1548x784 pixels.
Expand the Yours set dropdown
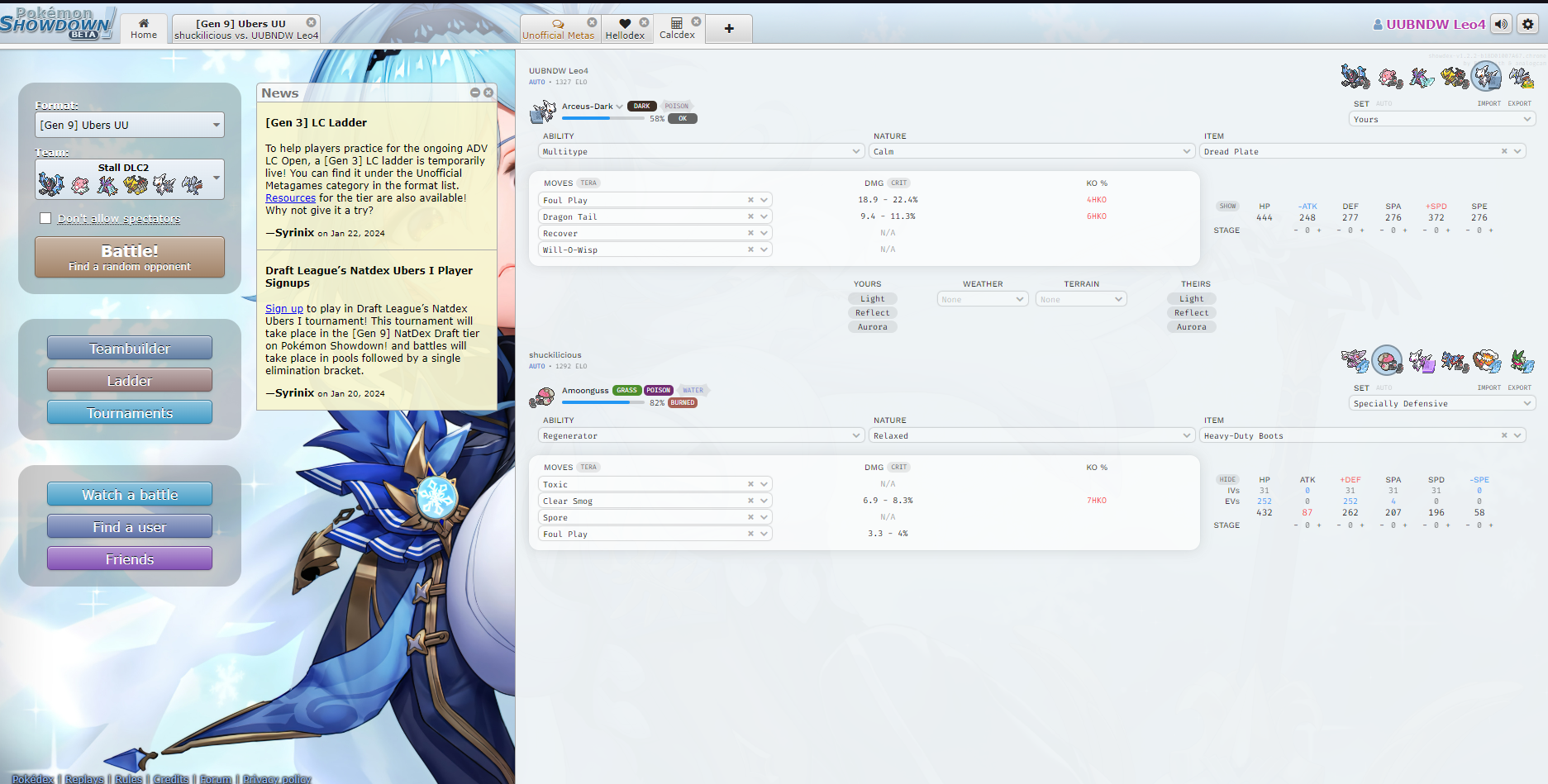(1442, 119)
